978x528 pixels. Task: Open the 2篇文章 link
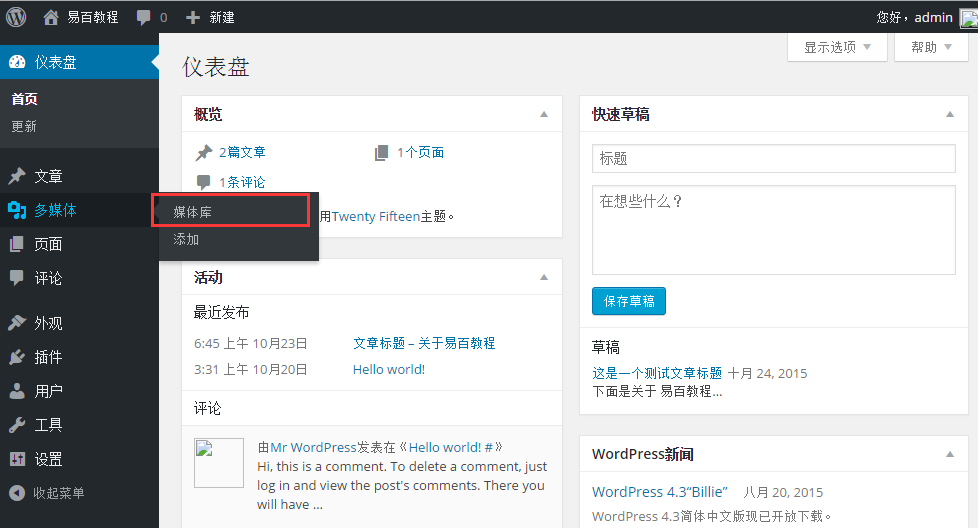pos(242,152)
